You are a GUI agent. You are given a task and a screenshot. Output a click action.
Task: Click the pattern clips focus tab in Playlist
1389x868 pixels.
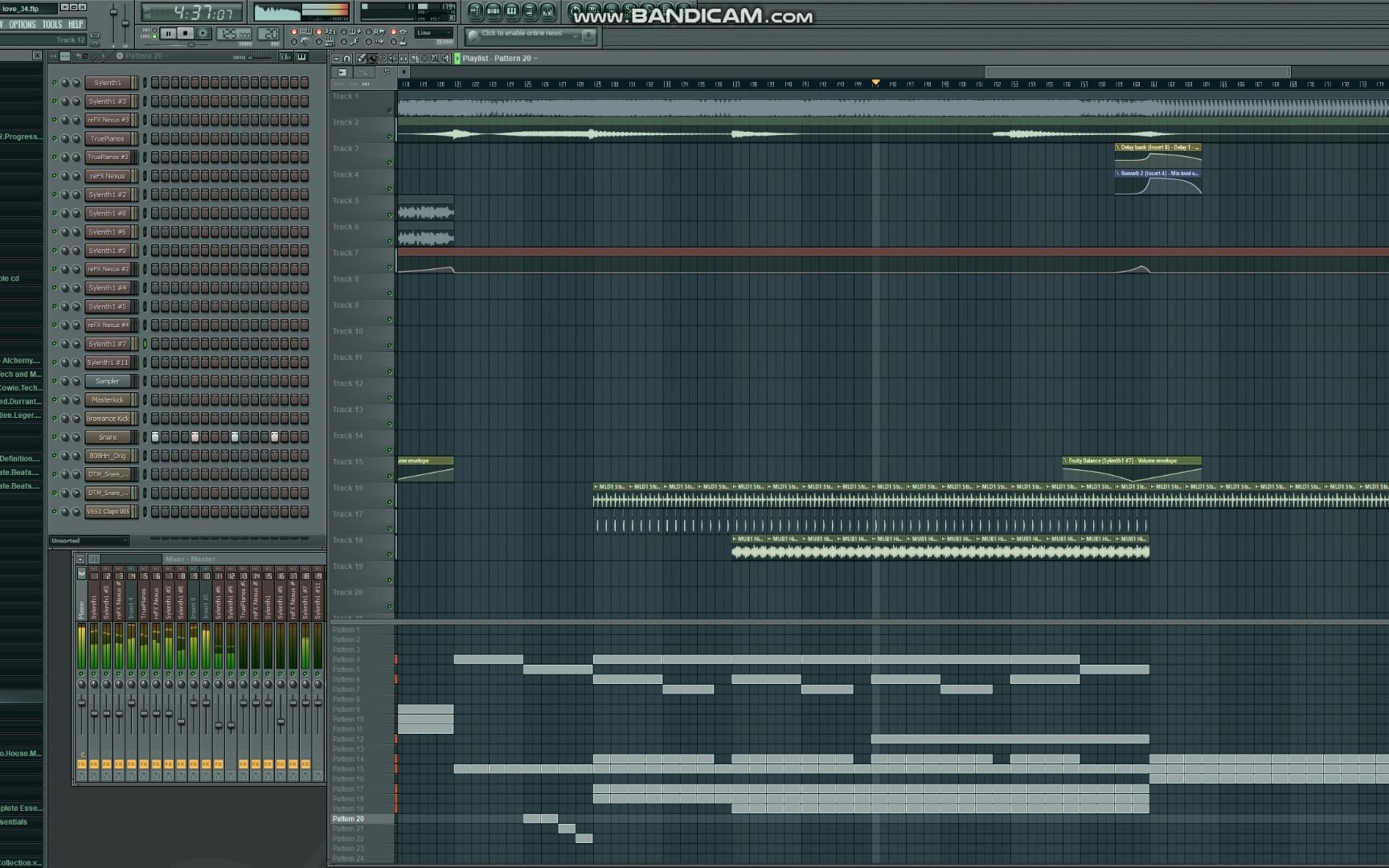[x=386, y=72]
